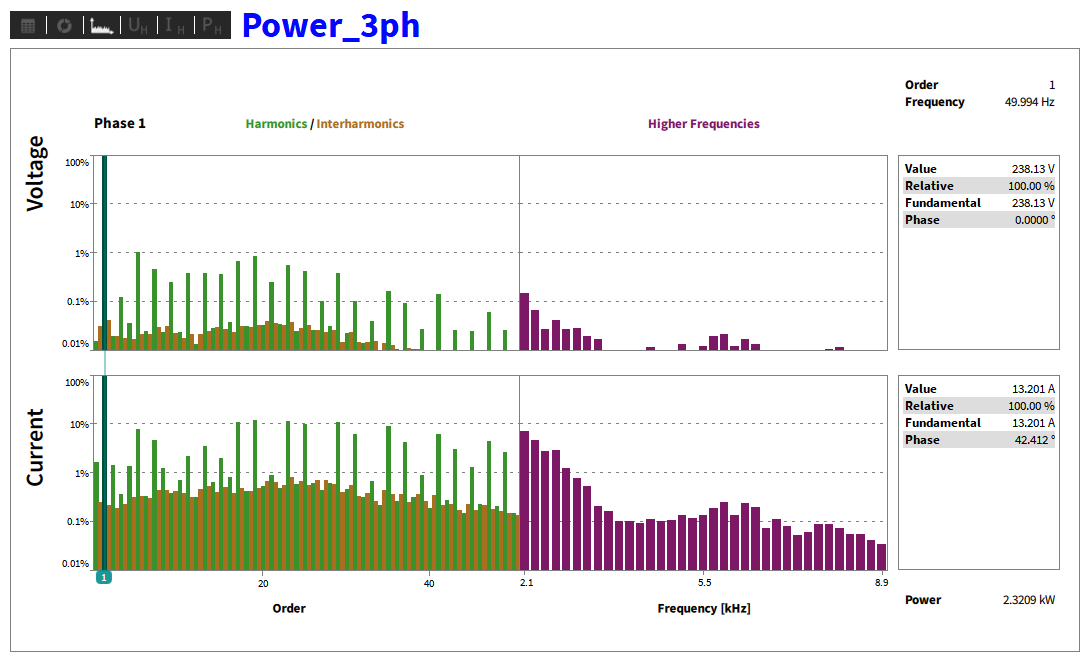Screen dimensions: 1086x660
Task: Select the circular vector diagram icon
Action: click(x=64, y=26)
